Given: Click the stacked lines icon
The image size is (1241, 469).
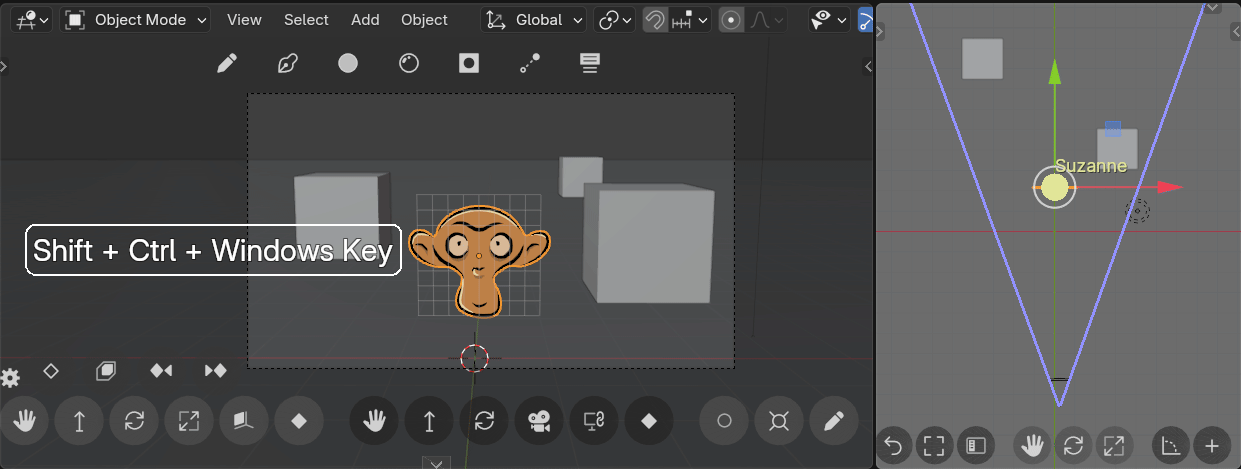Looking at the screenshot, I should click(x=590, y=64).
